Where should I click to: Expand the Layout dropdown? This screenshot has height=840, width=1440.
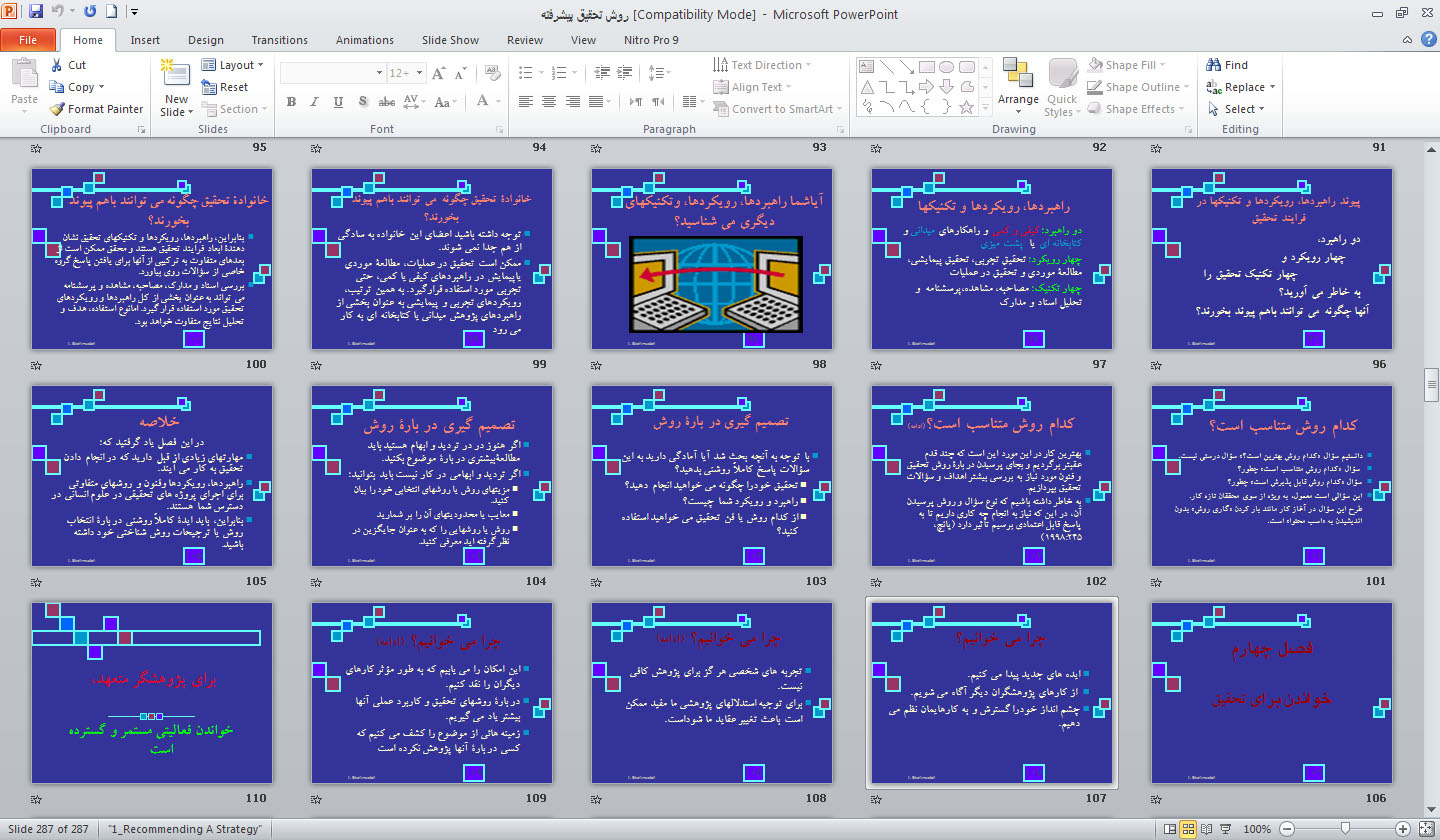click(232, 65)
